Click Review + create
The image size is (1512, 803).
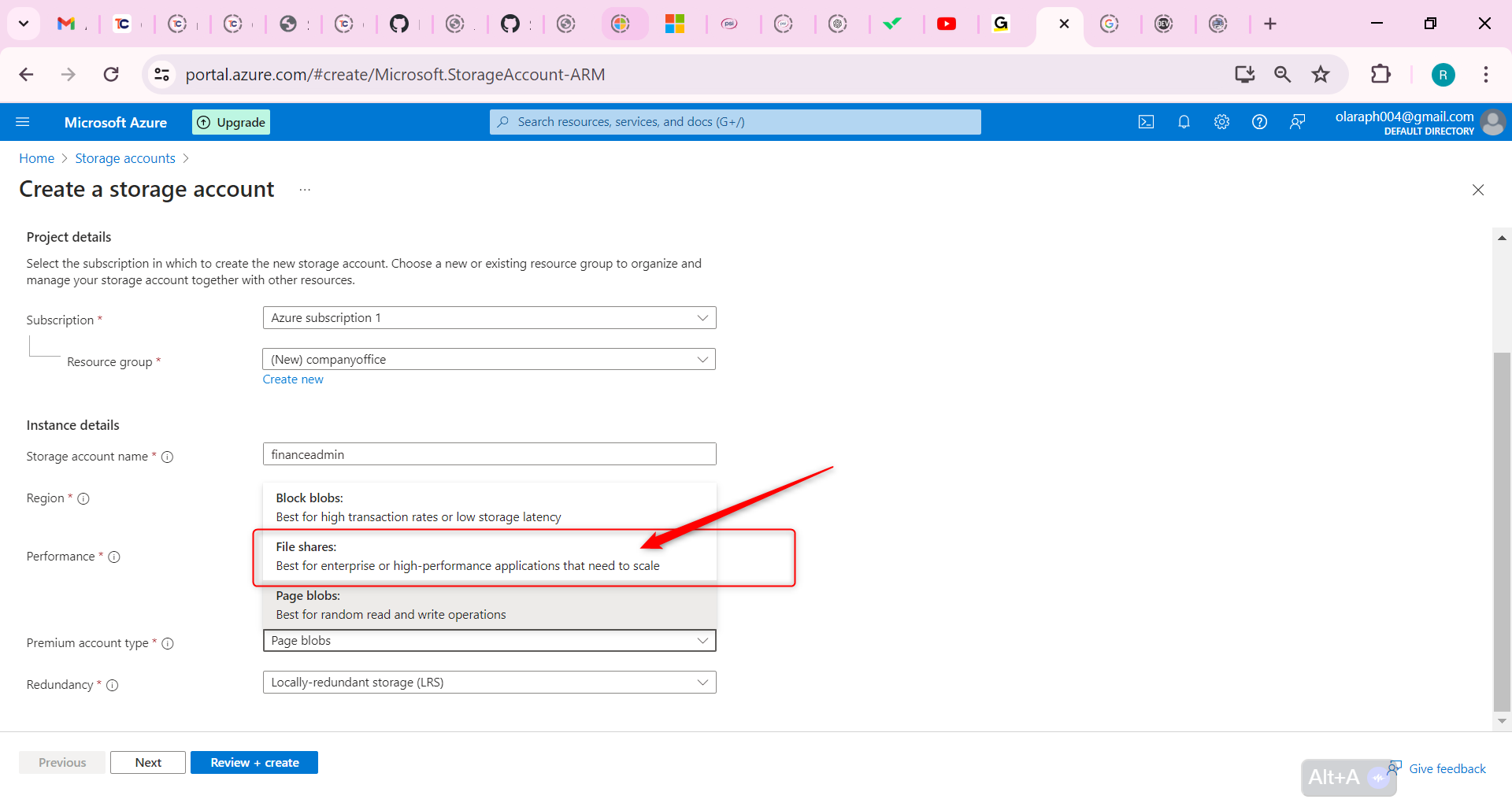click(x=254, y=763)
